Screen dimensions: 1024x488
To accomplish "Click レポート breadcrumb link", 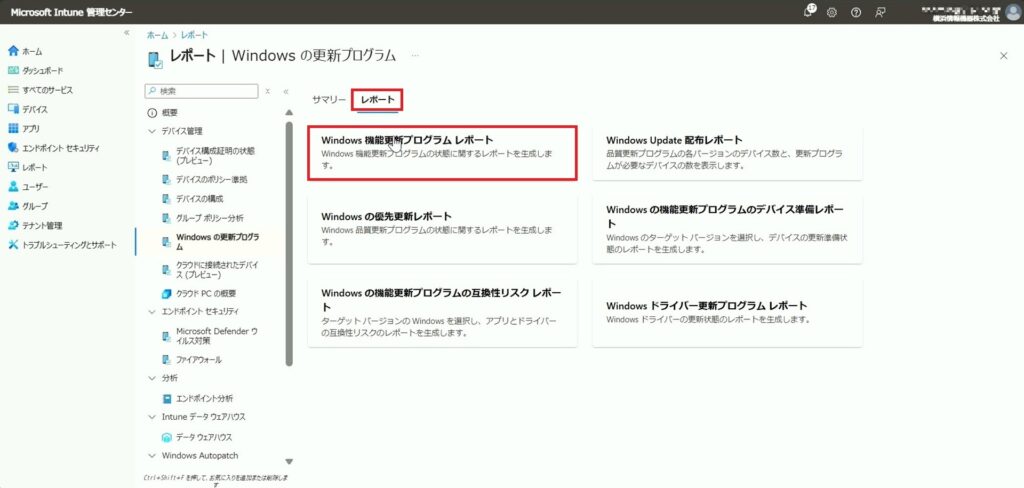I will [x=194, y=35].
